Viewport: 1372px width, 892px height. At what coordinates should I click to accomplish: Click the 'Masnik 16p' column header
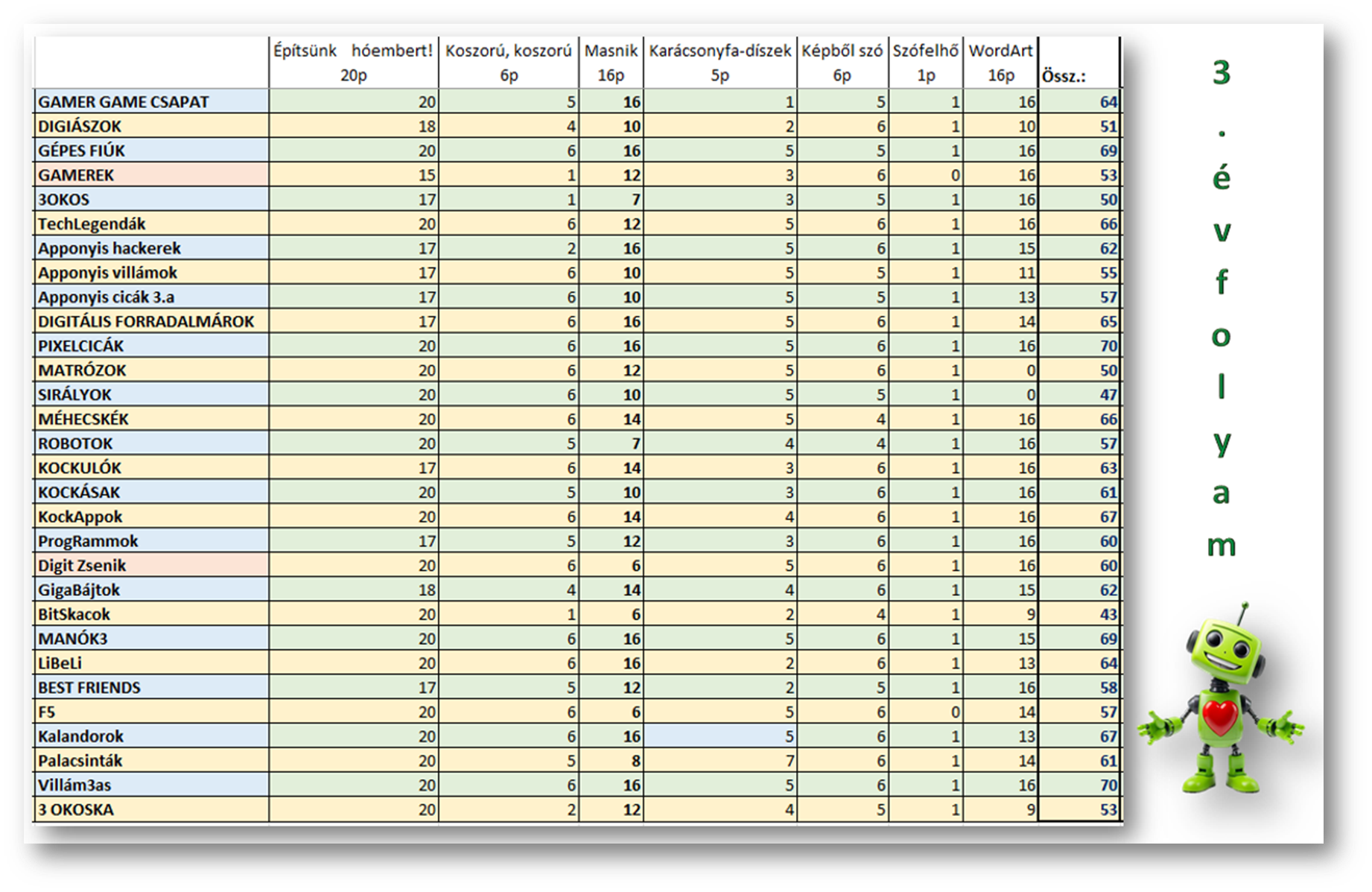tap(611, 63)
